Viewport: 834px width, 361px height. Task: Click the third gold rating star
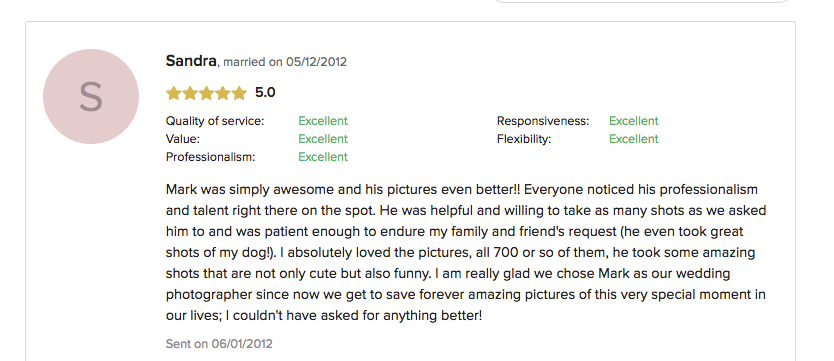(206, 93)
